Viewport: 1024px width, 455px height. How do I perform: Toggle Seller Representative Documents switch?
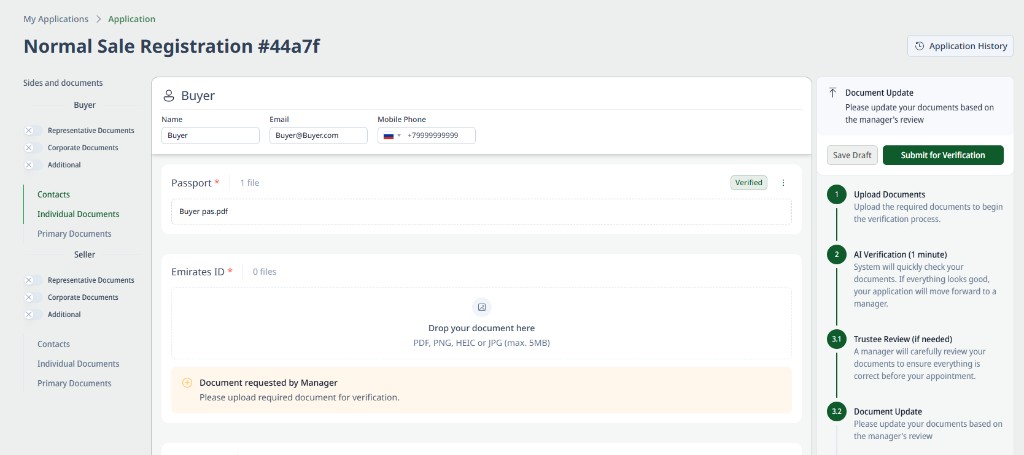(x=33, y=280)
